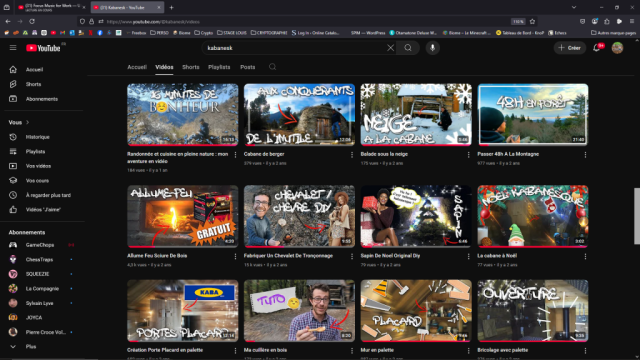Switch to the Vidéos channel tab
Viewport: 640px width, 360px height.
(x=164, y=67)
